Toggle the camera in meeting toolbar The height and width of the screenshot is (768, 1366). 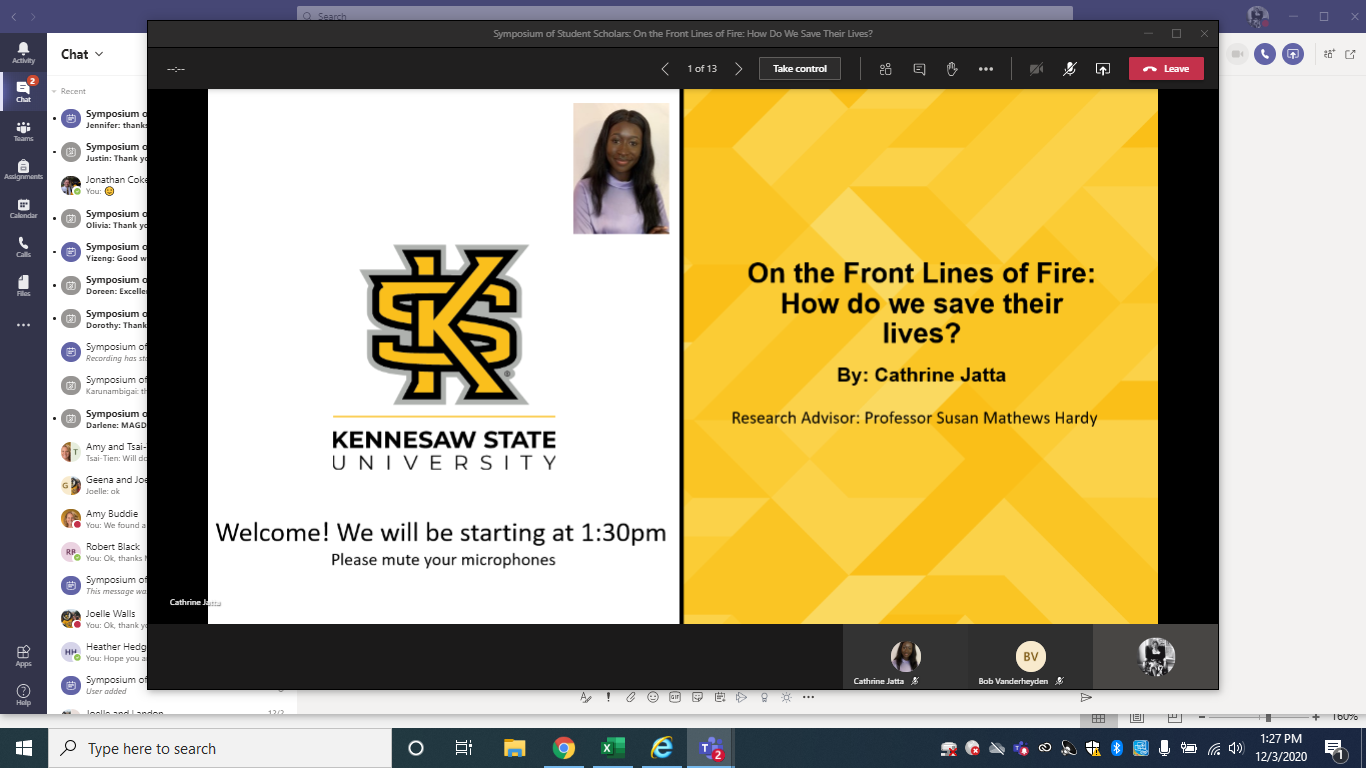click(x=1037, y=69)
